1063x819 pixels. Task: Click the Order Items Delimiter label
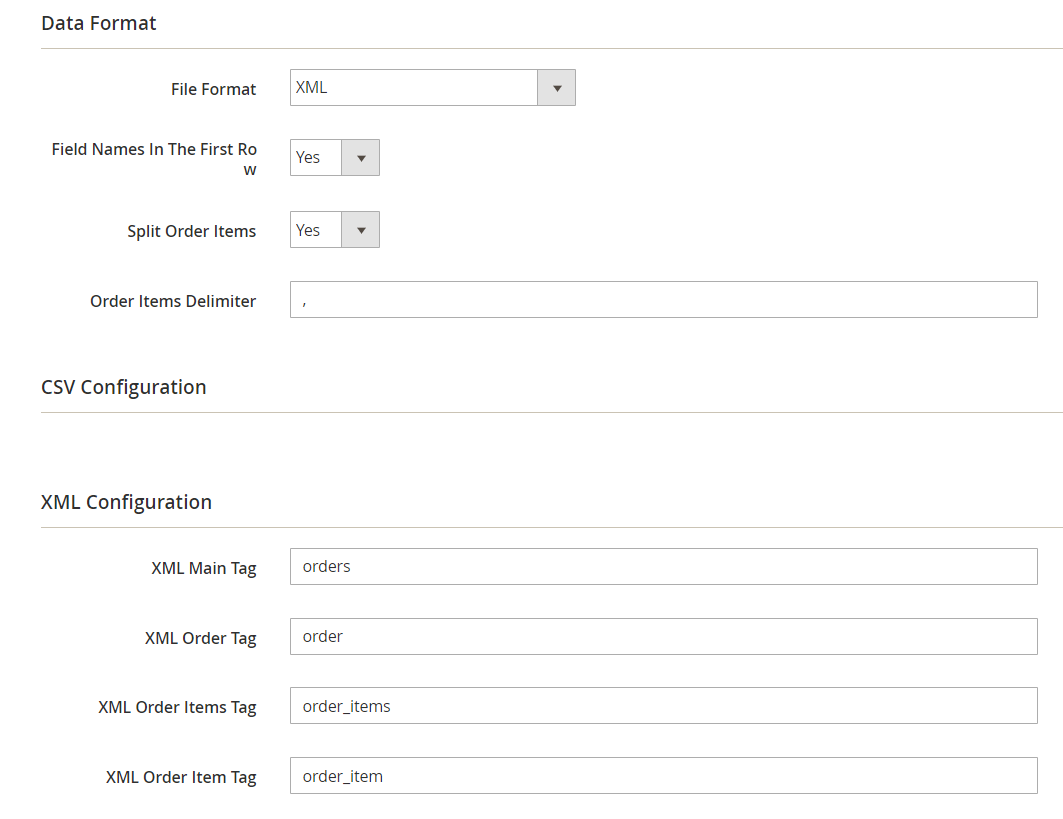(173, 301)
